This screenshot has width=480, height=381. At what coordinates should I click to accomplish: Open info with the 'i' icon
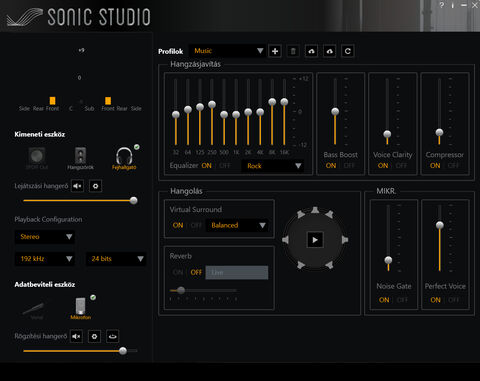click(x=453, y=5)
